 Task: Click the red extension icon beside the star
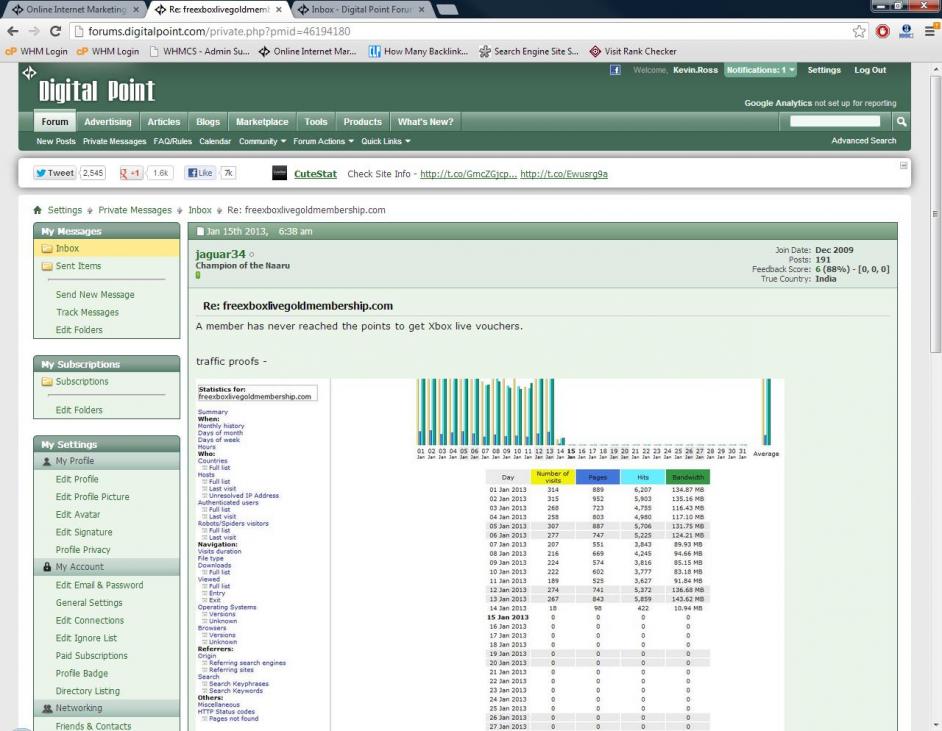pos(883,31)
